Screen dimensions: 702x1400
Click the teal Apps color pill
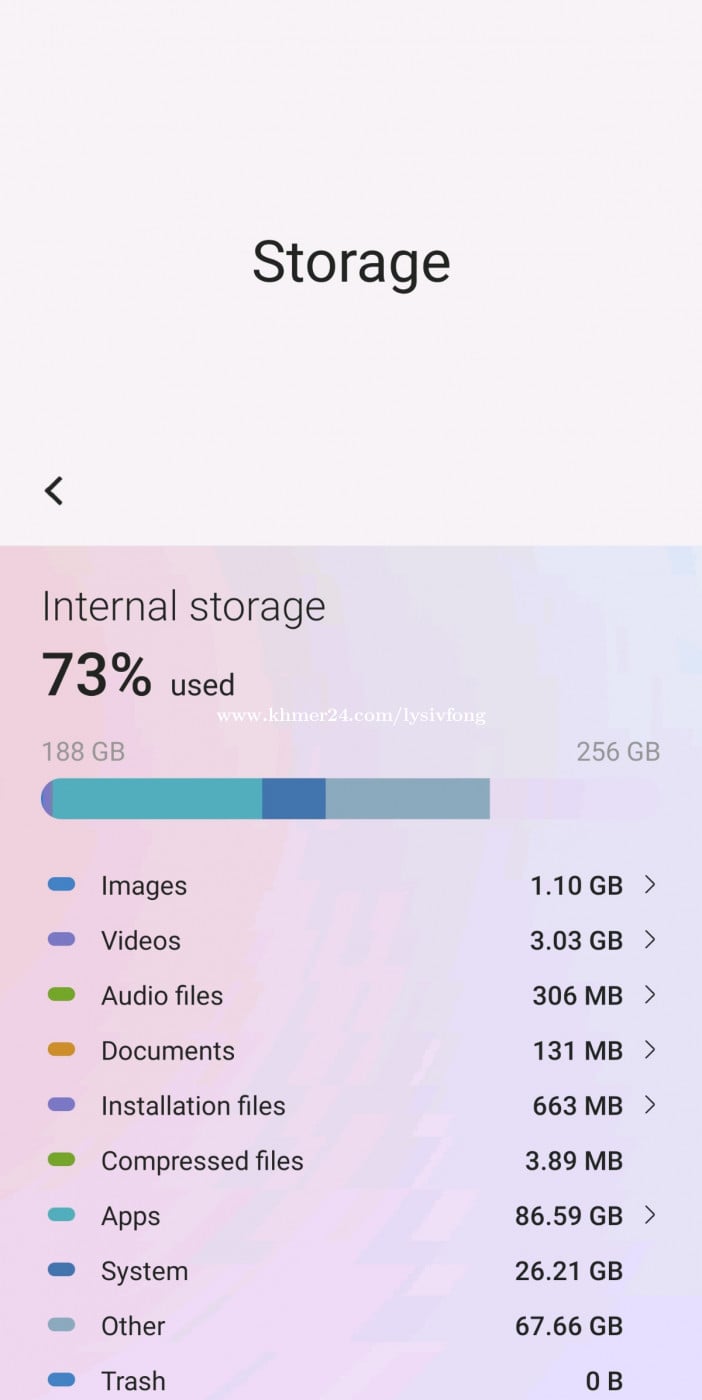click(x=62, y=1215)
